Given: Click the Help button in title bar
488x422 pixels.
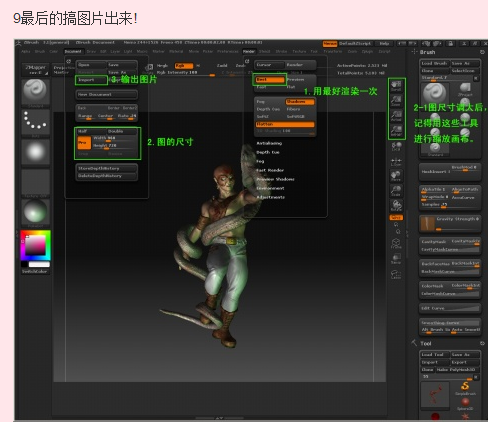Looking at the screenshot, I should coord(384,44).
